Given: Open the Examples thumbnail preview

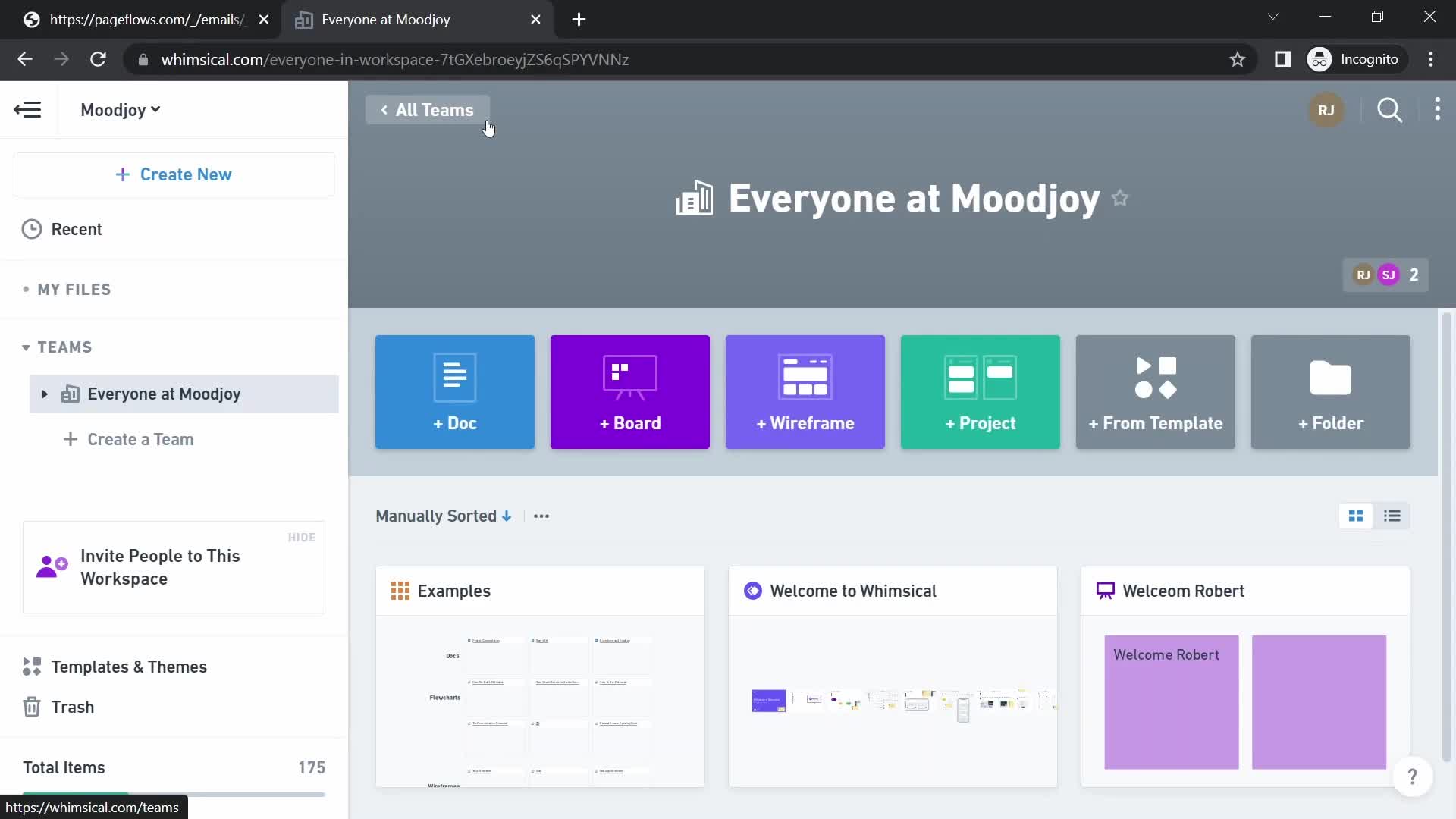Looking at the screenshot, I should pyautogui.click(x=540, y=701).
